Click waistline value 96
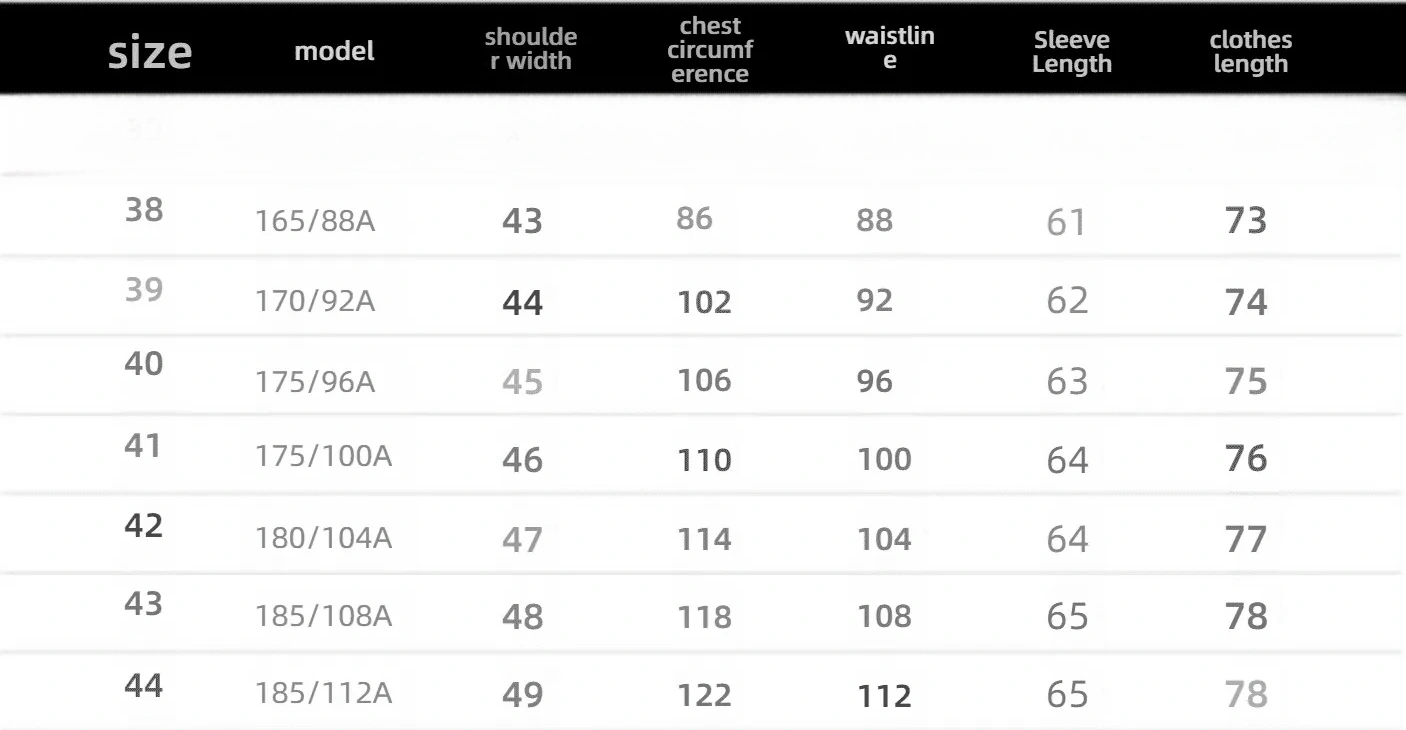 [875, 381]
